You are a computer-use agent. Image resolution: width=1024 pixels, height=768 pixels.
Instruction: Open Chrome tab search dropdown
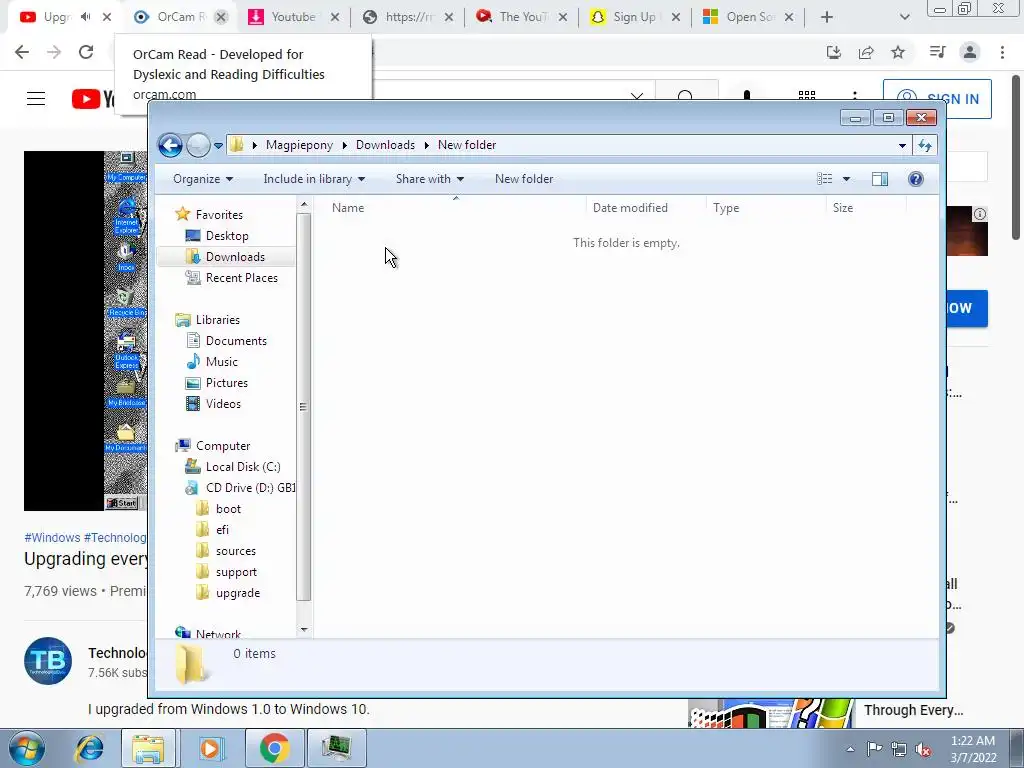(x=904, y=17)
